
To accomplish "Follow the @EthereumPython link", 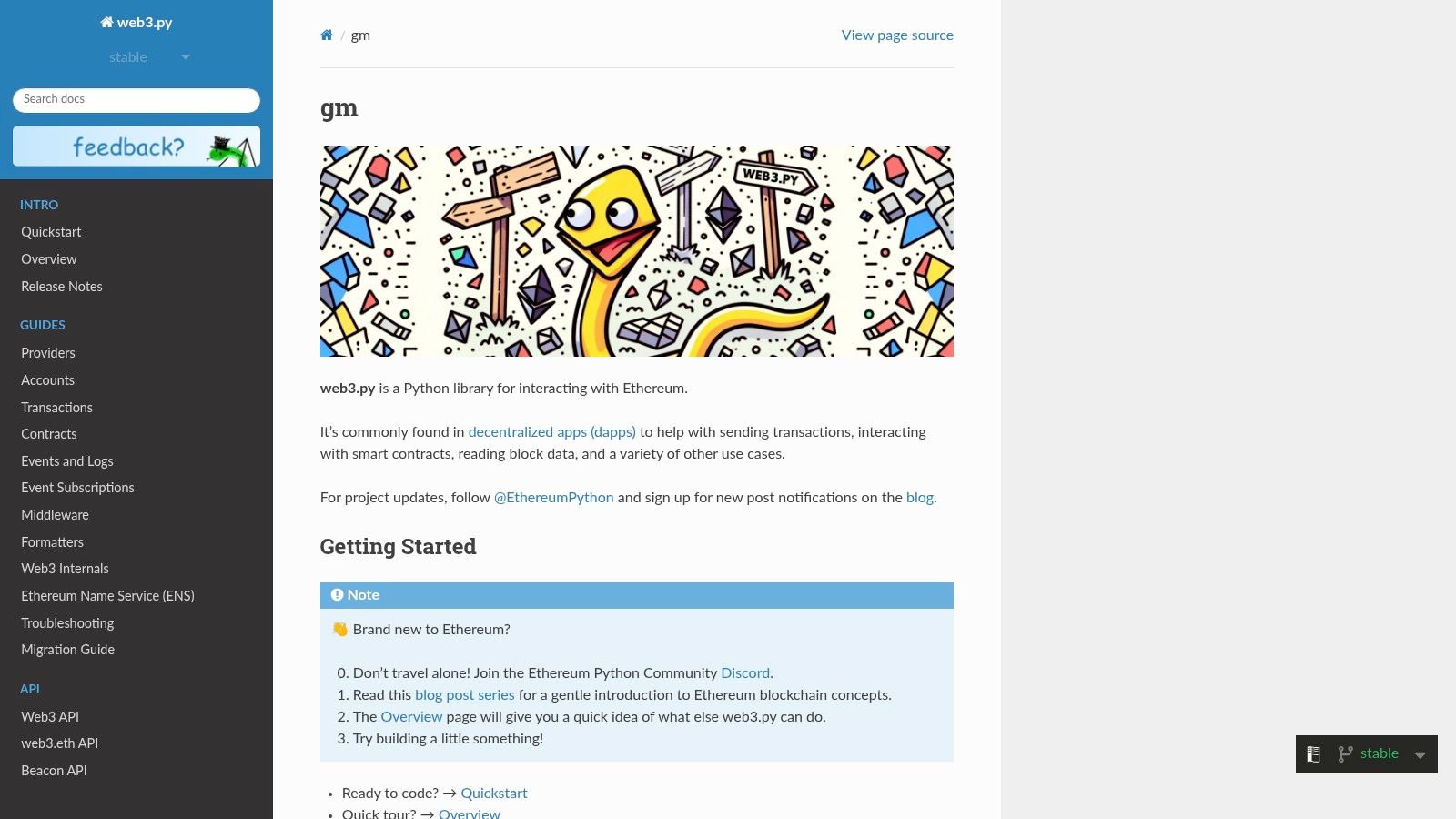I will coord(553,498).
